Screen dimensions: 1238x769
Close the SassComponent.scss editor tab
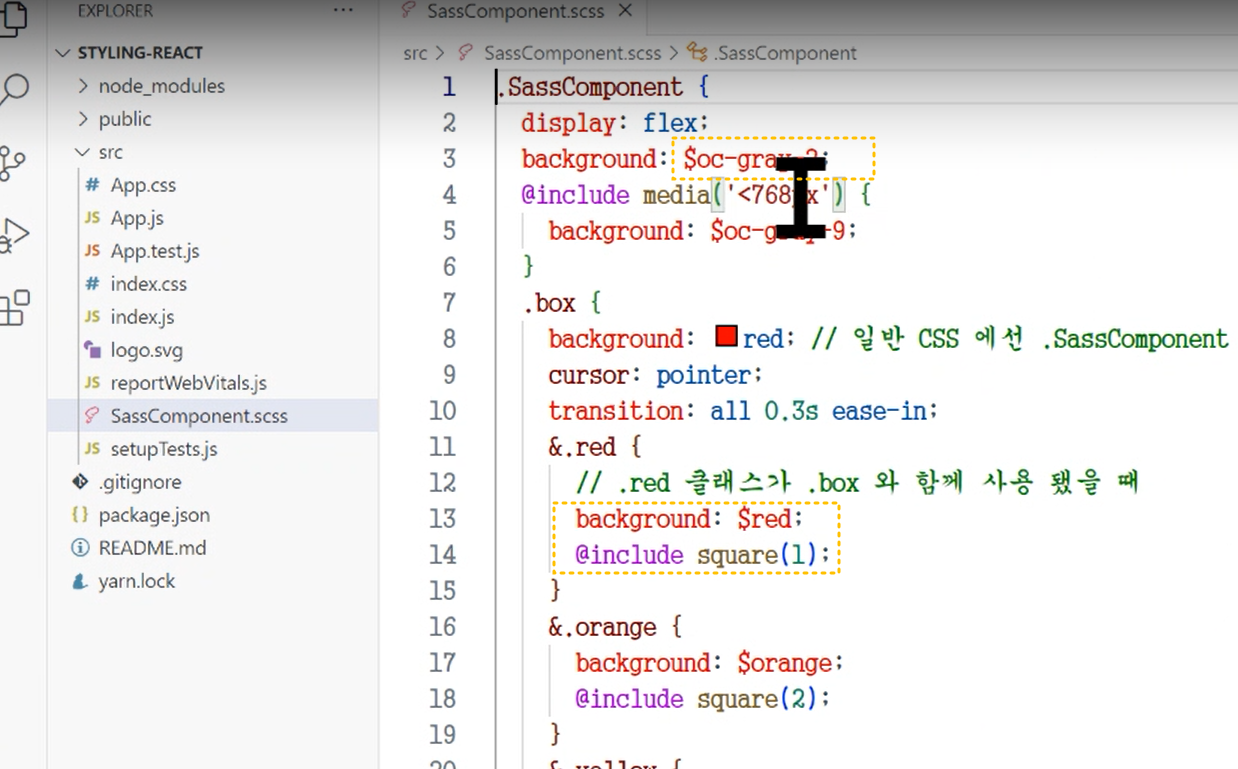click(625, 11)
